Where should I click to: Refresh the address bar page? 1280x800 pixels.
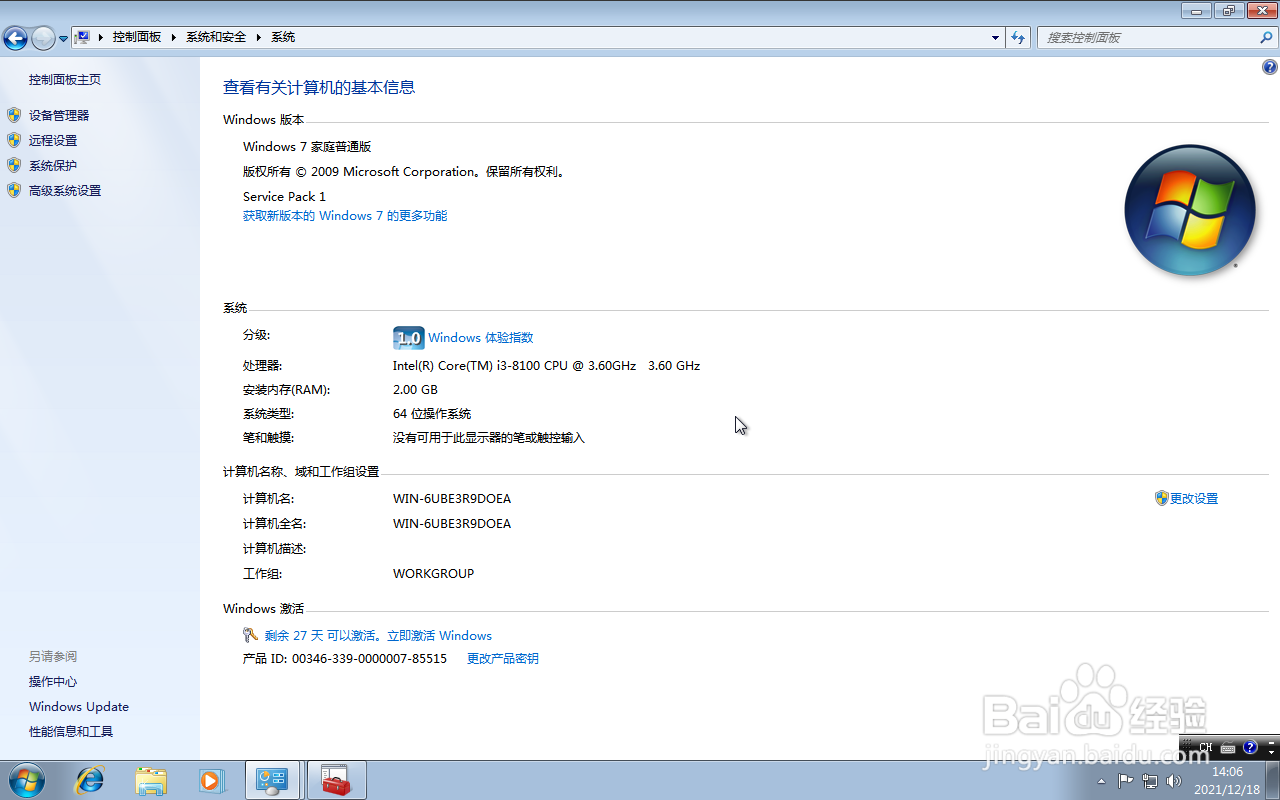point(1018,37)
